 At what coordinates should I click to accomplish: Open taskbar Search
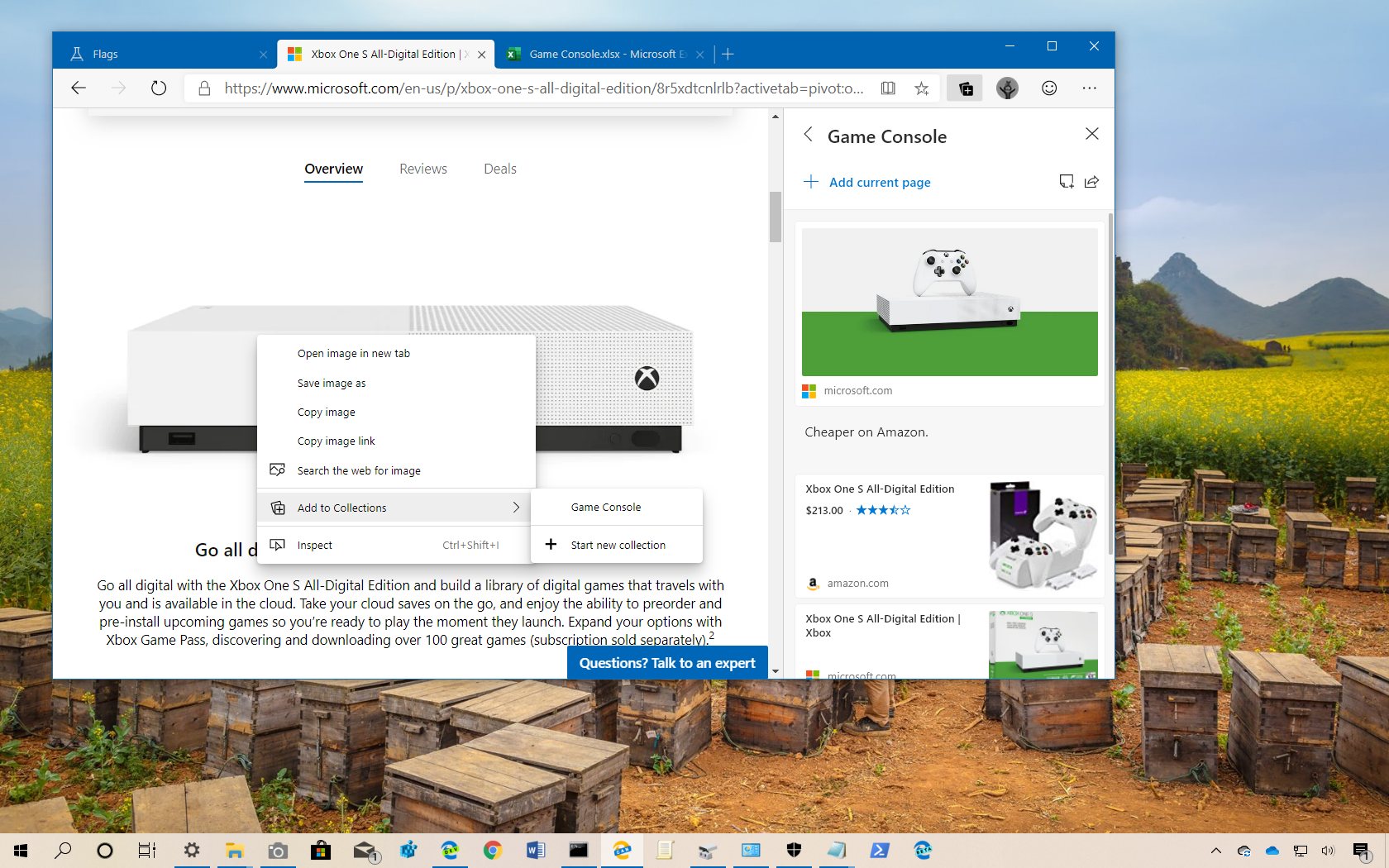click(x=63, y=851)
